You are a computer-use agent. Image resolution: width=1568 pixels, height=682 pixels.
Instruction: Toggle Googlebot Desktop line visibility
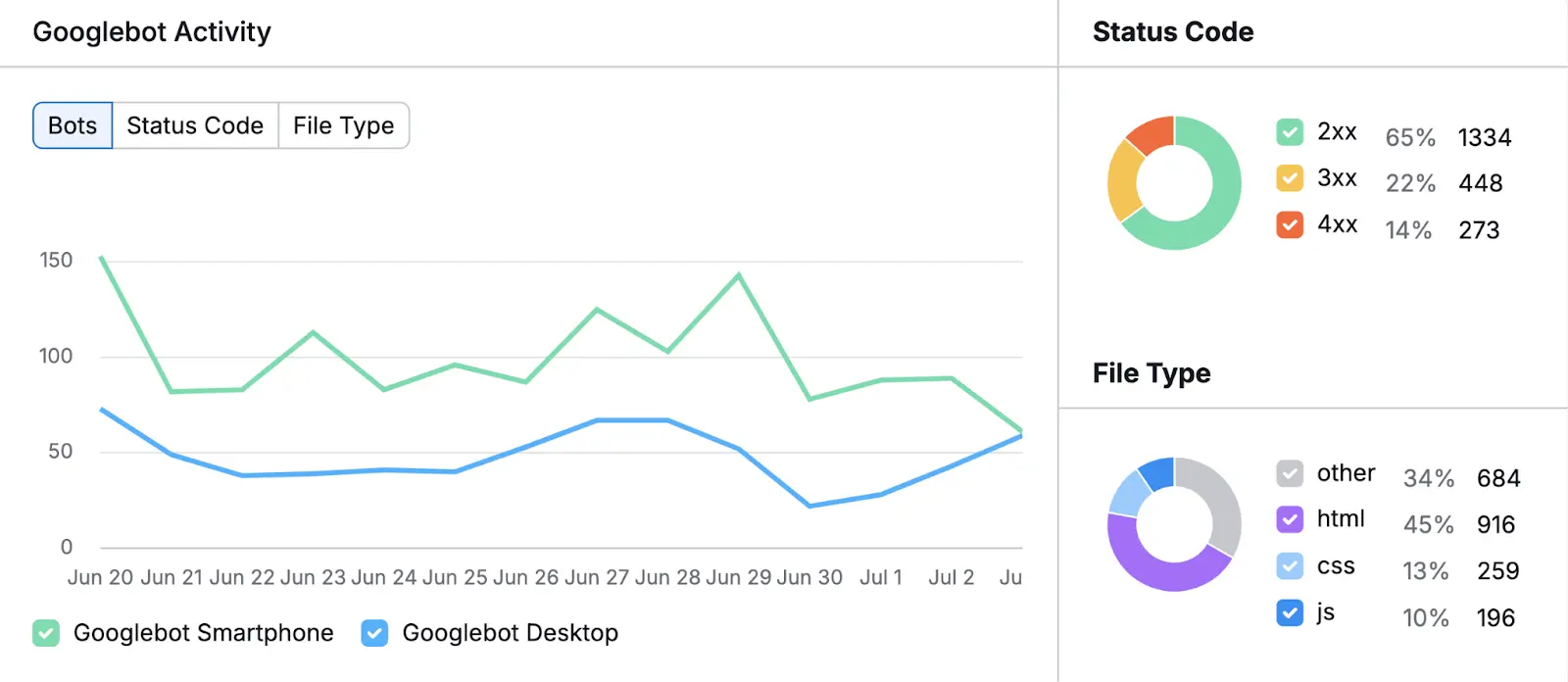click(x=373, y=633)
